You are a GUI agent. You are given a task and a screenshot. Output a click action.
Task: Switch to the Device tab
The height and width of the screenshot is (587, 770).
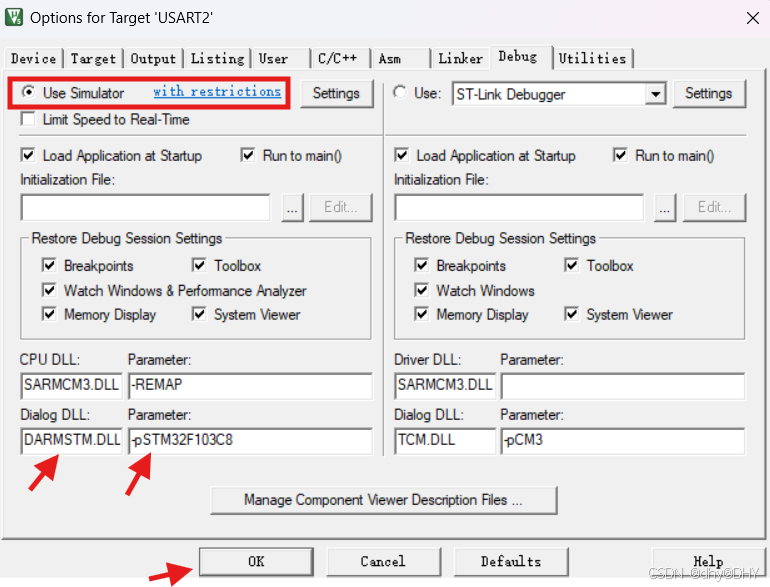(33, 58)
